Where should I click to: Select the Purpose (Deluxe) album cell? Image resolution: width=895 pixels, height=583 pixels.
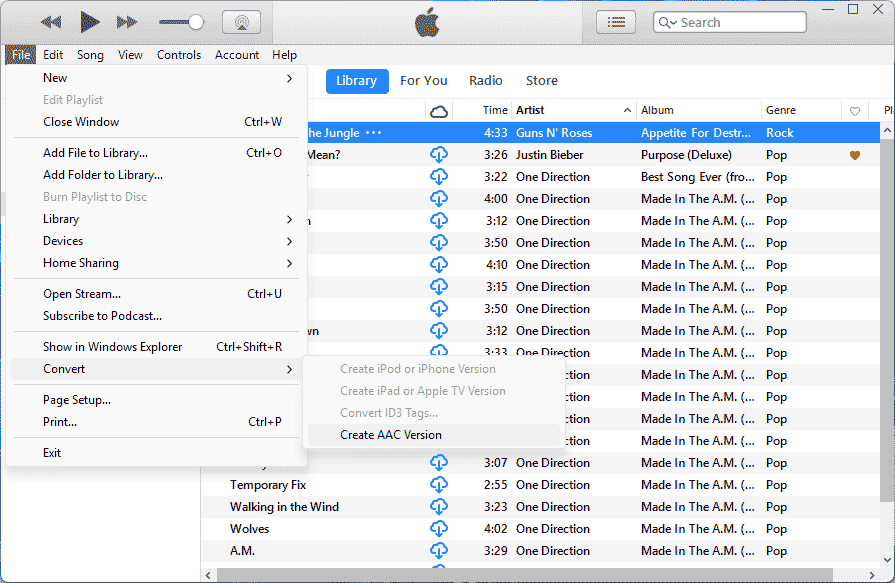click(686, 155)
